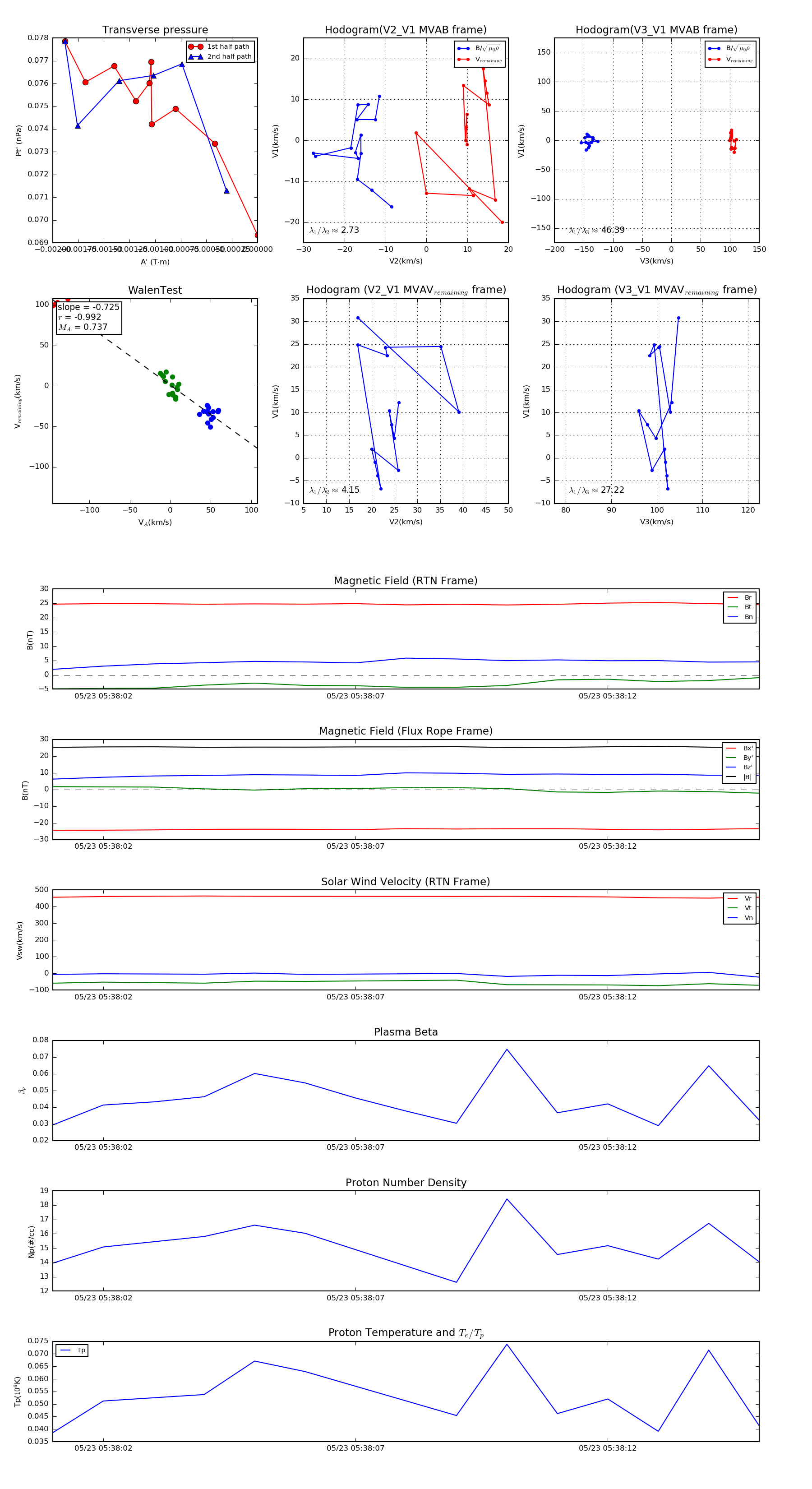Click the "Magnetic Field (RTN Frame)" title
Viewport: 812px width, 1489px height.
point(406,581)
